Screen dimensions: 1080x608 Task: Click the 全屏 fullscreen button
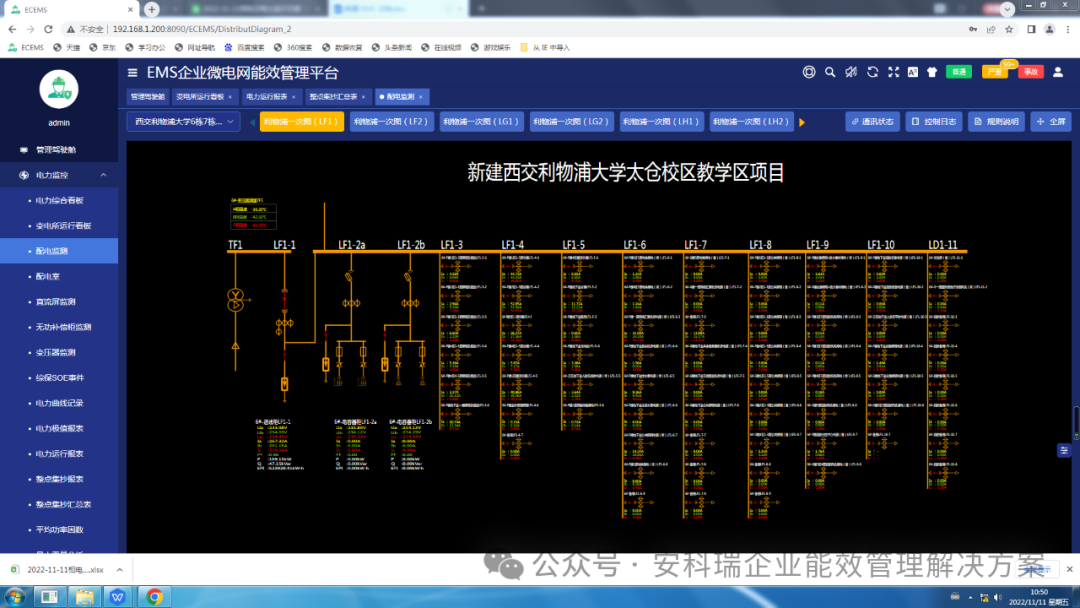(x=1051, y=122)
